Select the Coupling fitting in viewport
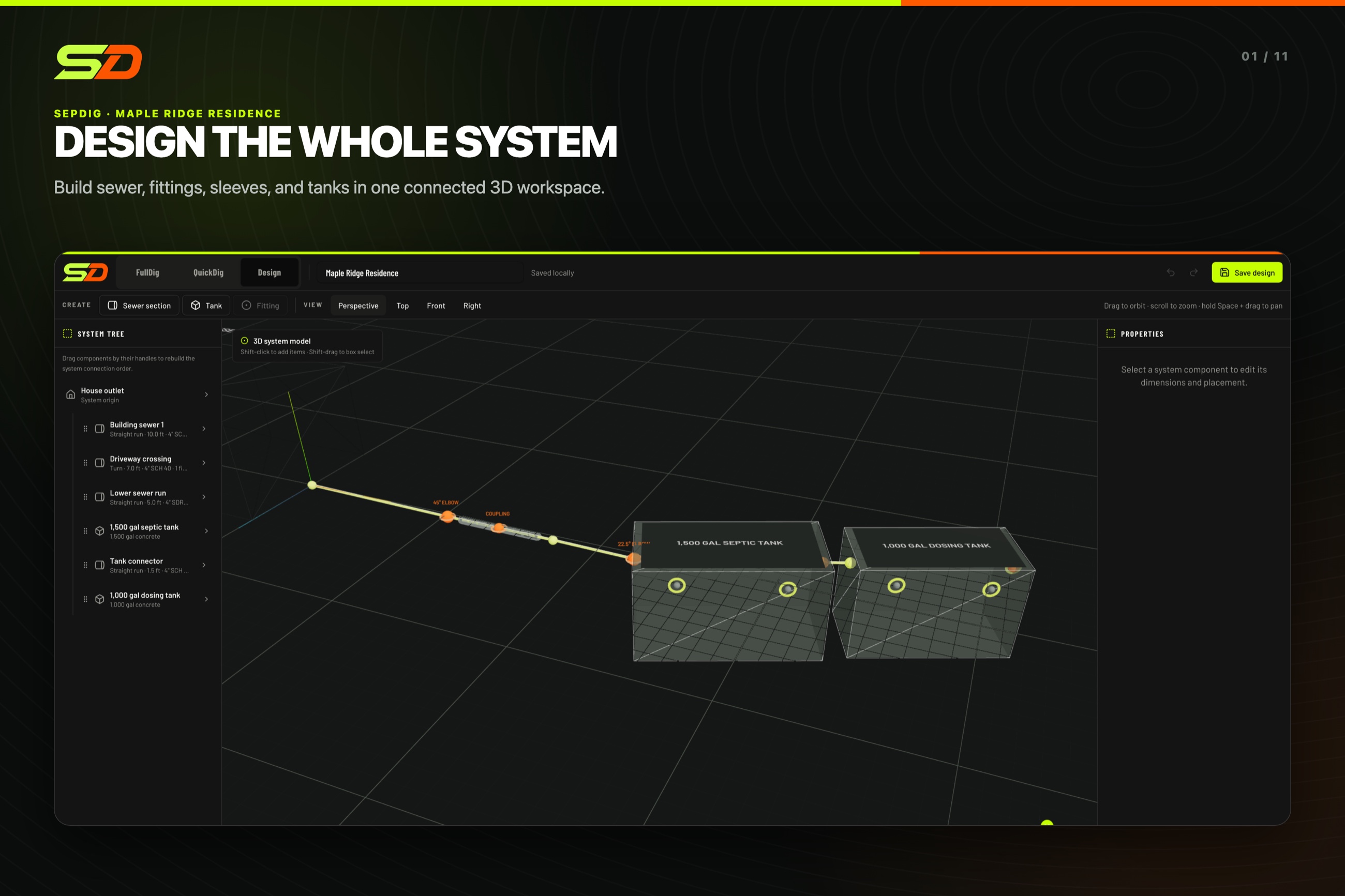The width and height of the screenshot is (1345, 896). coord(499,527)
